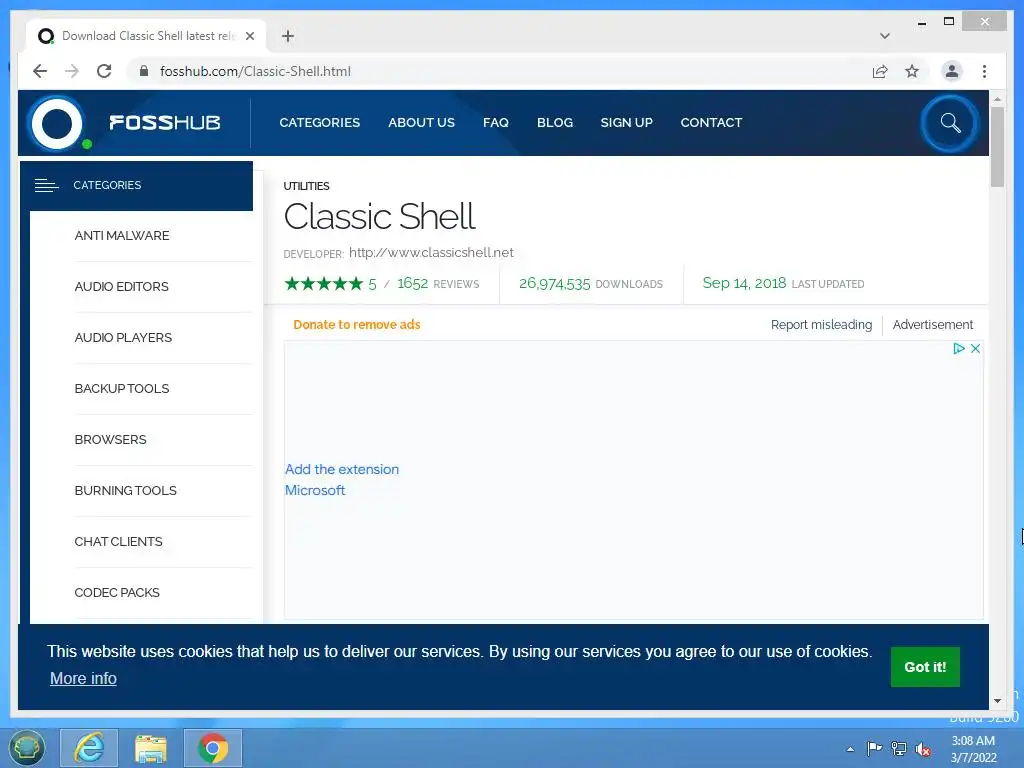The width and height of the screenshot is (1024, 768).
Task: Click the five-star rating
Action: point(323,283)
